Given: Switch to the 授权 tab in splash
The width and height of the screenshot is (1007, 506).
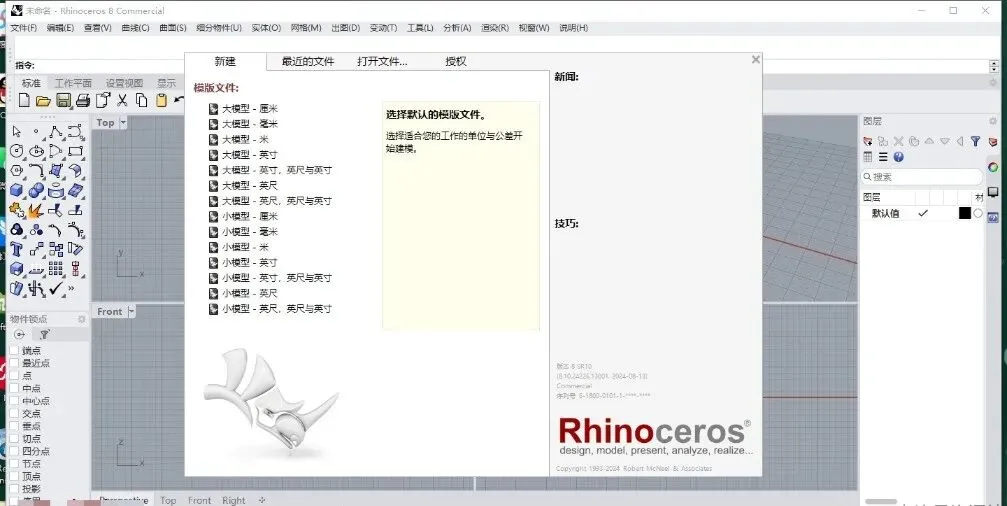Looking at the screenshot, I should coord(456,62).
